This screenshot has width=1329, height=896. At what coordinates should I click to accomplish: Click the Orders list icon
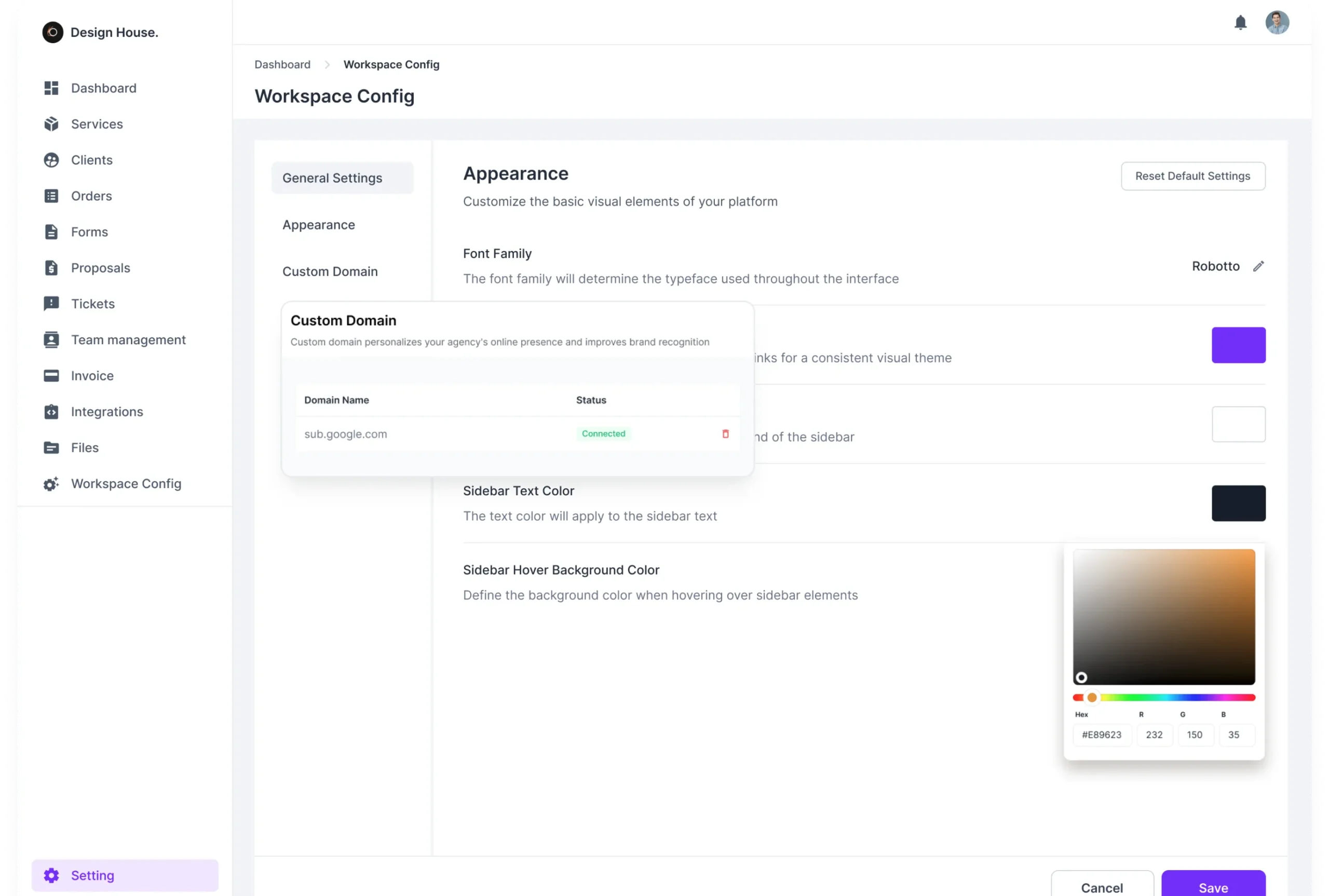tap(51, 196)
